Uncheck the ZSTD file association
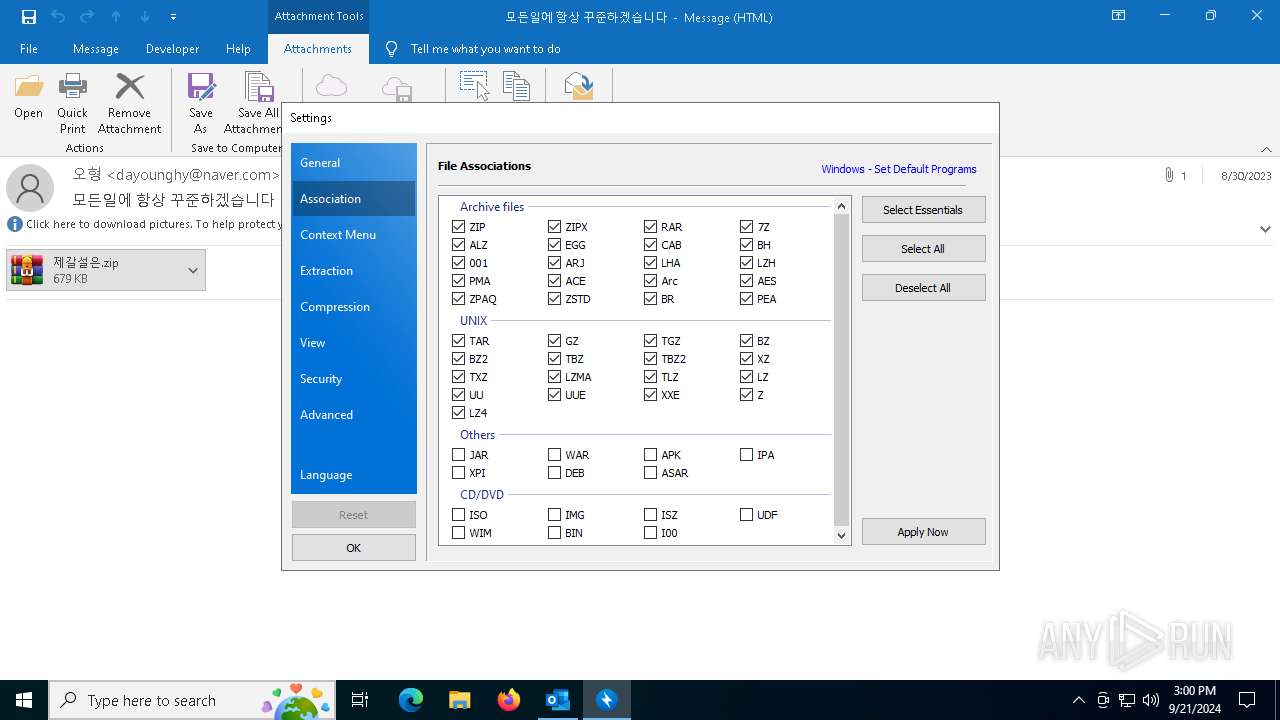Screen dimensions: 1280x720 [x=555, y=299]
